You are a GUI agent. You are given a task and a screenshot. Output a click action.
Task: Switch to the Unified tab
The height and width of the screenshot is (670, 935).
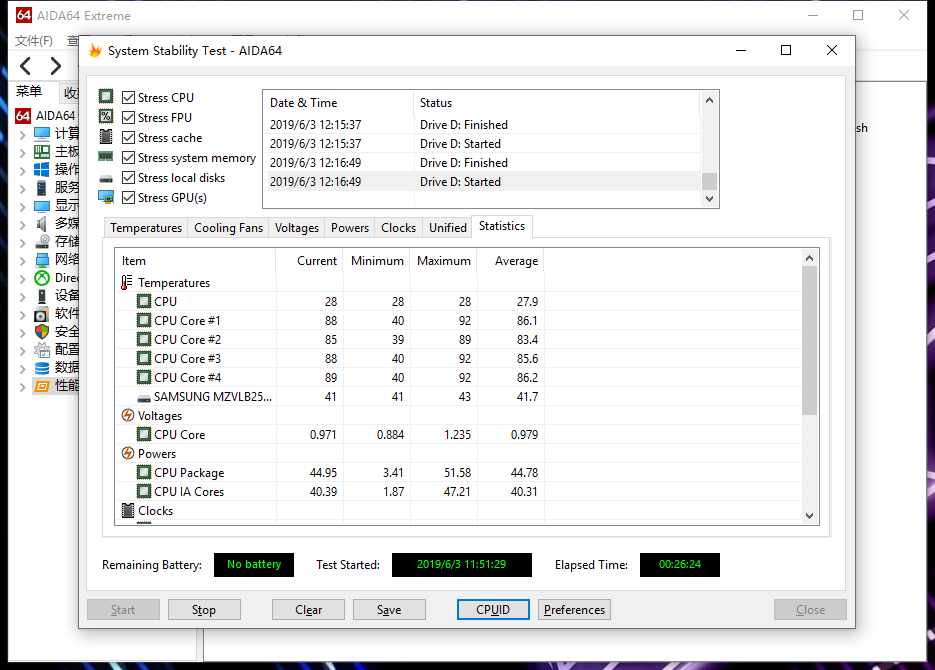pyautogui.click(x=448, y=228)
